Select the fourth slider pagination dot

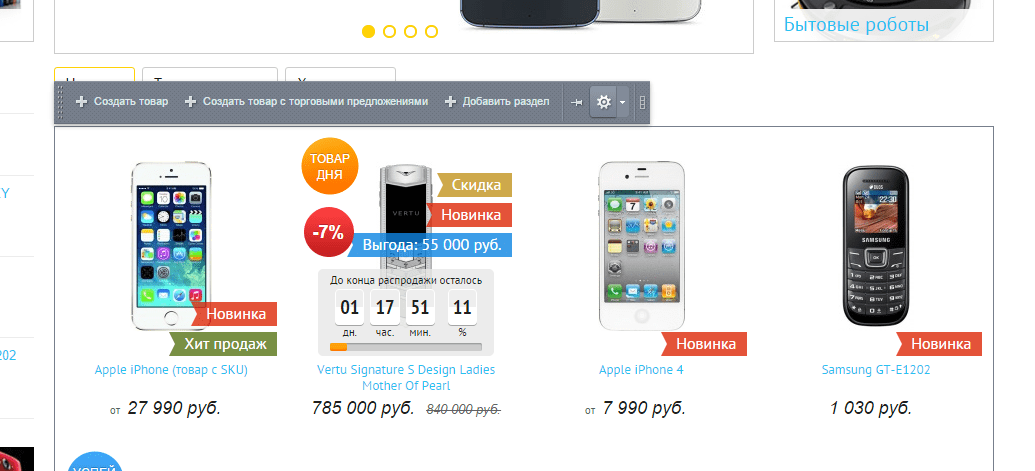432,31
